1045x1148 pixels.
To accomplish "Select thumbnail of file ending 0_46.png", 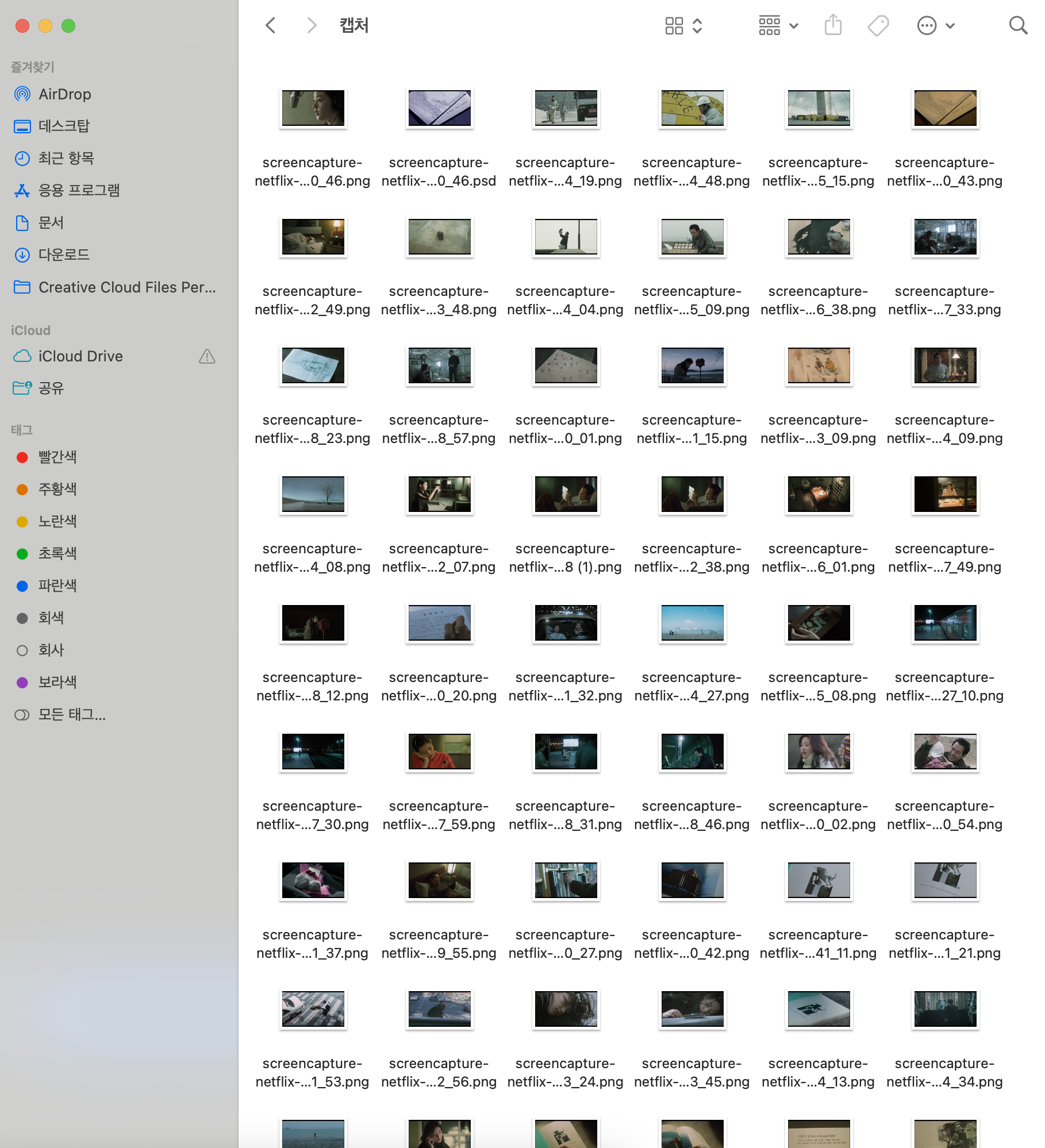I will (x=313, y=108).
